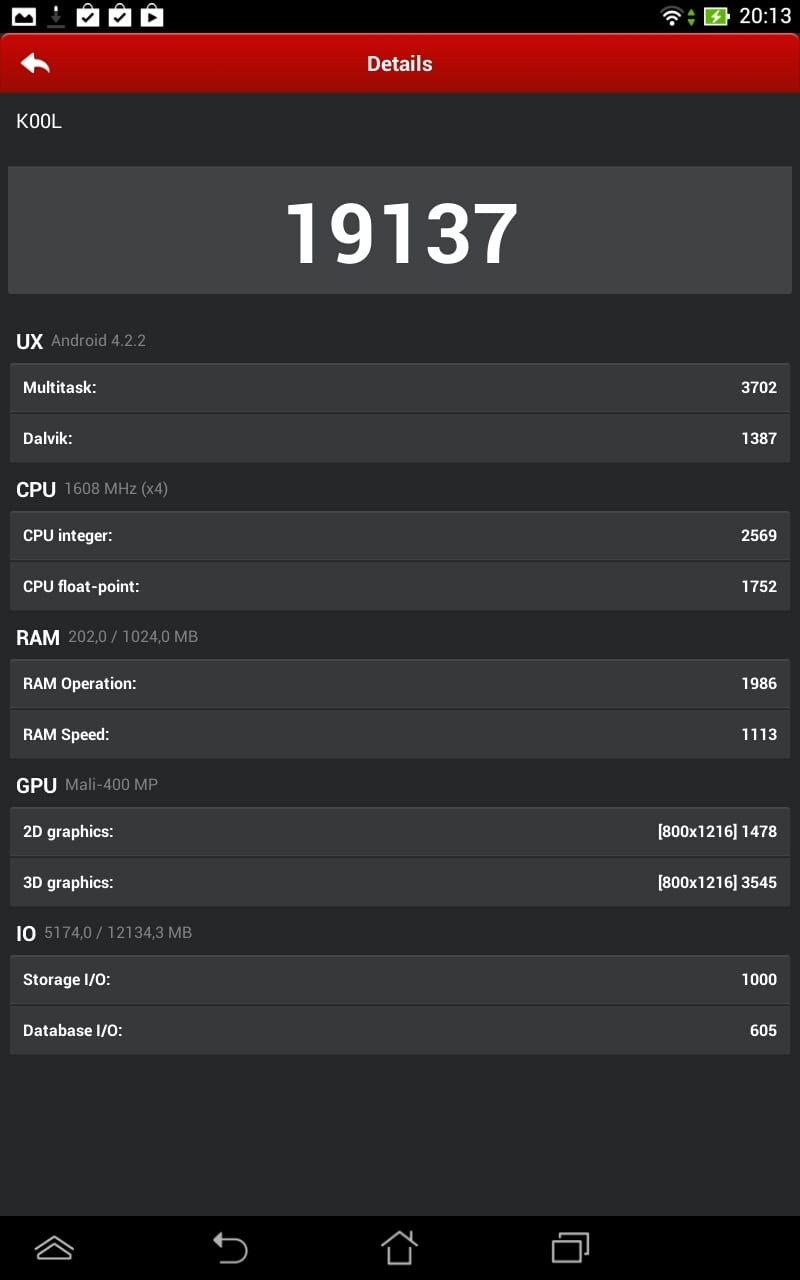Tap the total score 19137 panel
This screenshot has width=800, height=1280.
[400, 230]
